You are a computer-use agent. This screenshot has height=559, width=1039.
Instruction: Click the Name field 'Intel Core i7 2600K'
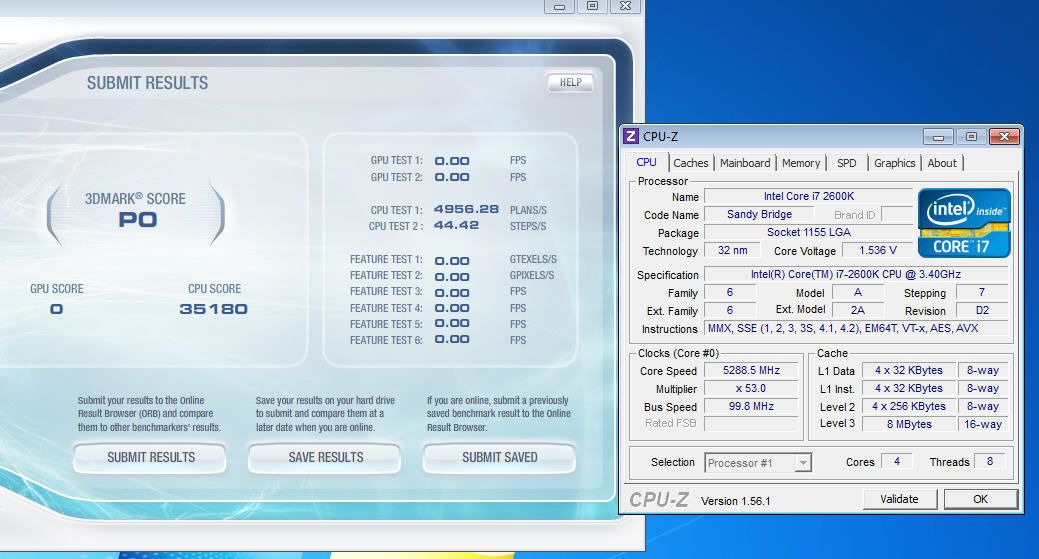click(808, 197)
